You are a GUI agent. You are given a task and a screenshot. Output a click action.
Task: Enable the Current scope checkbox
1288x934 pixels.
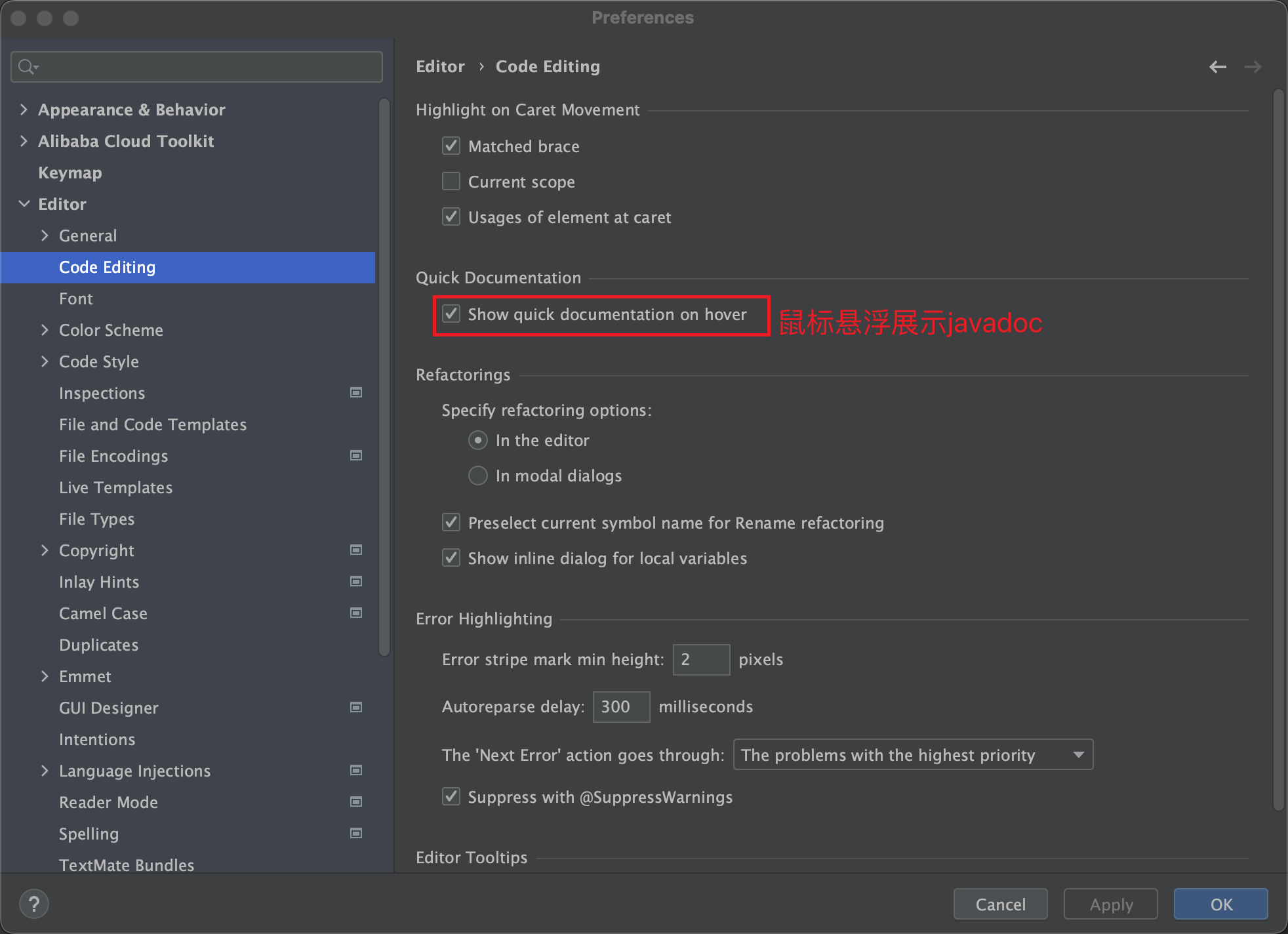(x=451, y=181)
